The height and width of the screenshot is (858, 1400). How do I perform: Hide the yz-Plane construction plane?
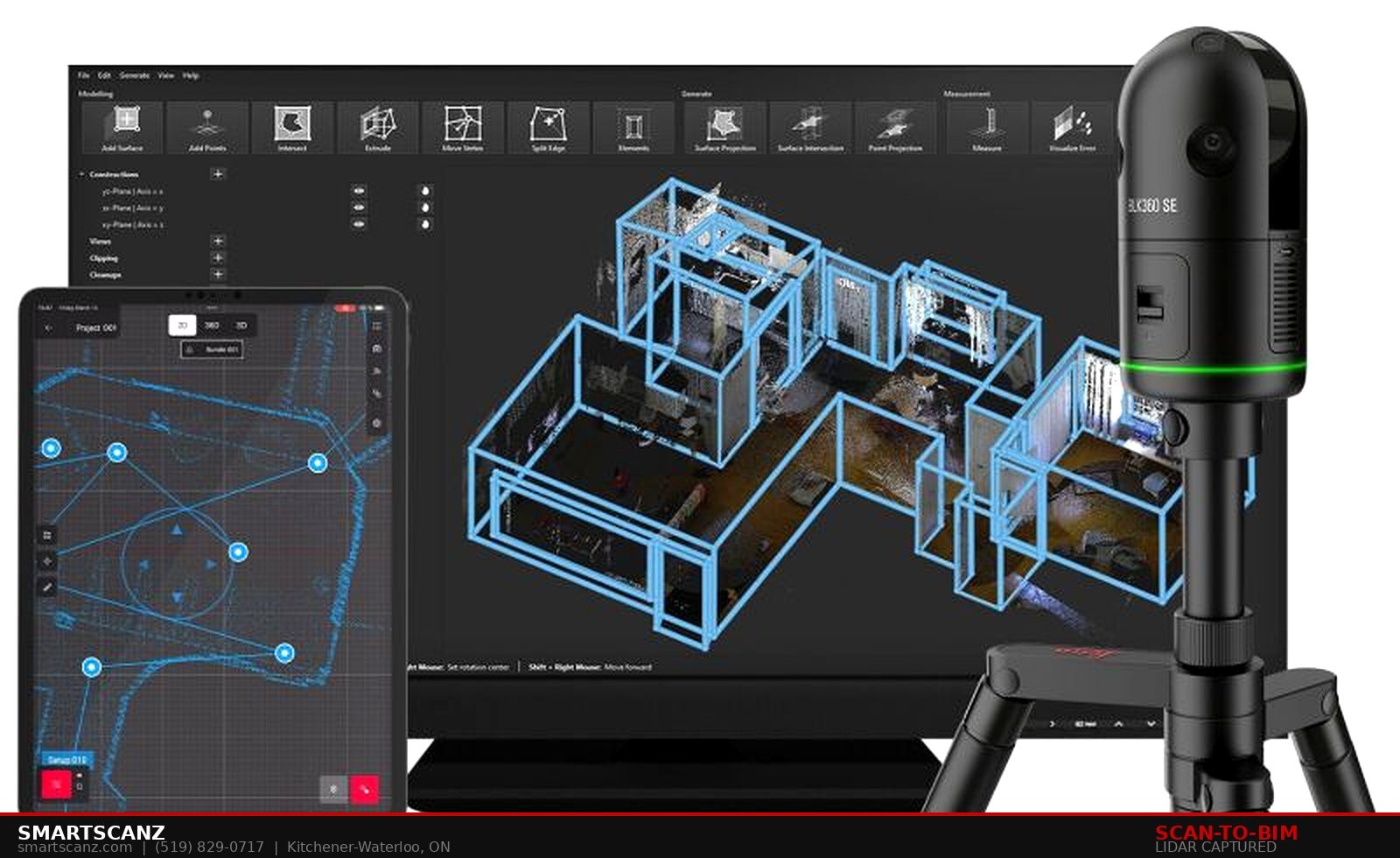[358, 191]
